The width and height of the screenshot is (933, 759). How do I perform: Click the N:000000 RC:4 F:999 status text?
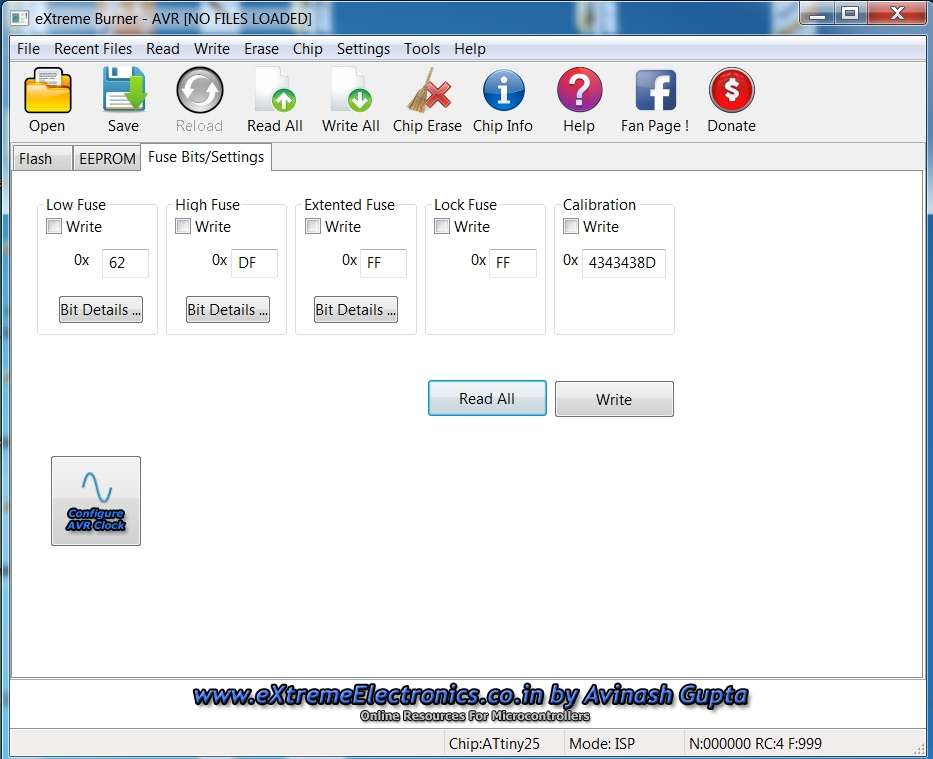[x=755, y=744]
